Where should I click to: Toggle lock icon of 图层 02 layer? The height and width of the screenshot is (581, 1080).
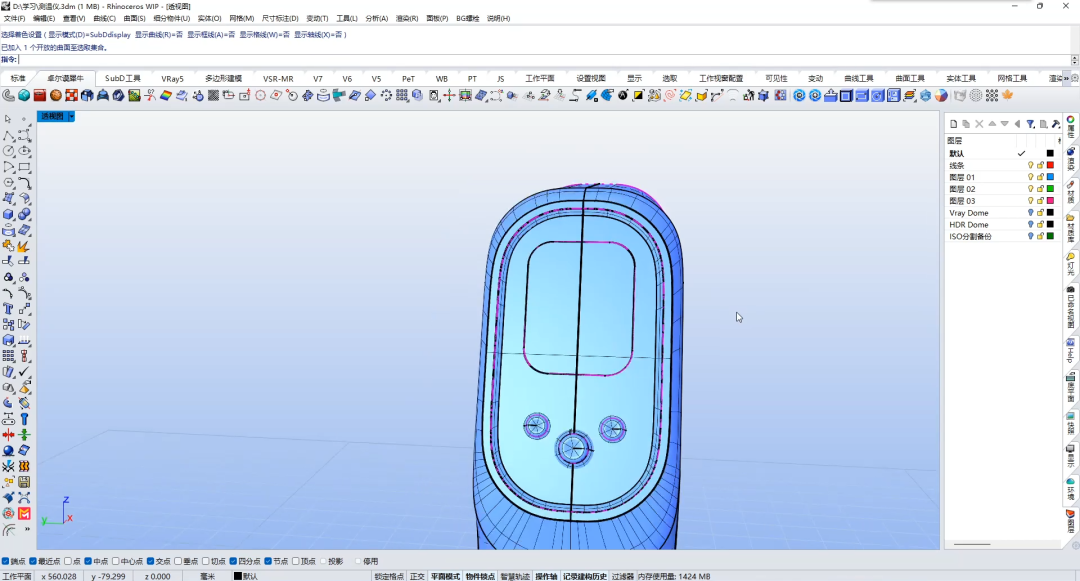click(1040, 189)
